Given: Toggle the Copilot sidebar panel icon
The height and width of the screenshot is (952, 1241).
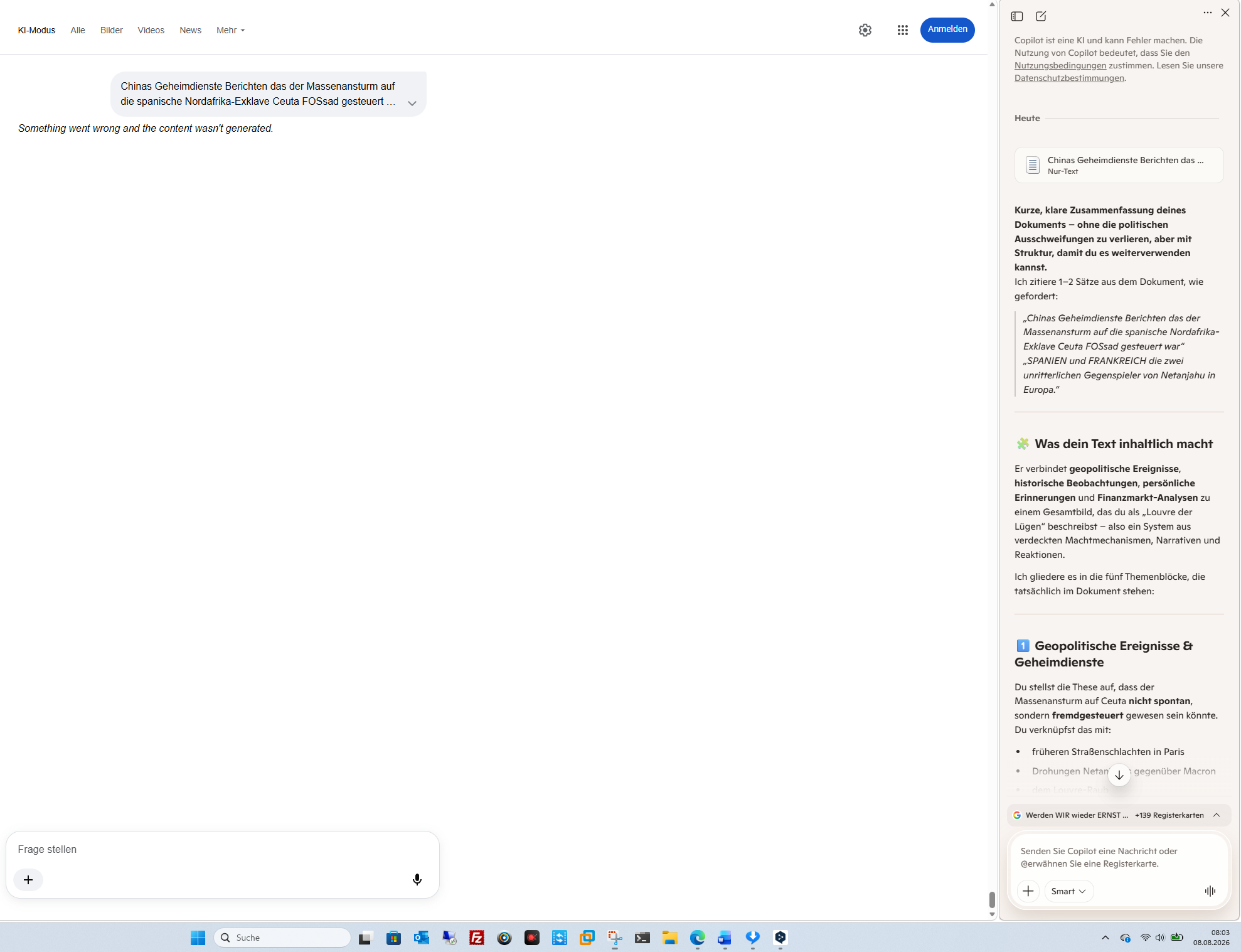Looking at the screenshot, I should click(x=1017, y=16).
